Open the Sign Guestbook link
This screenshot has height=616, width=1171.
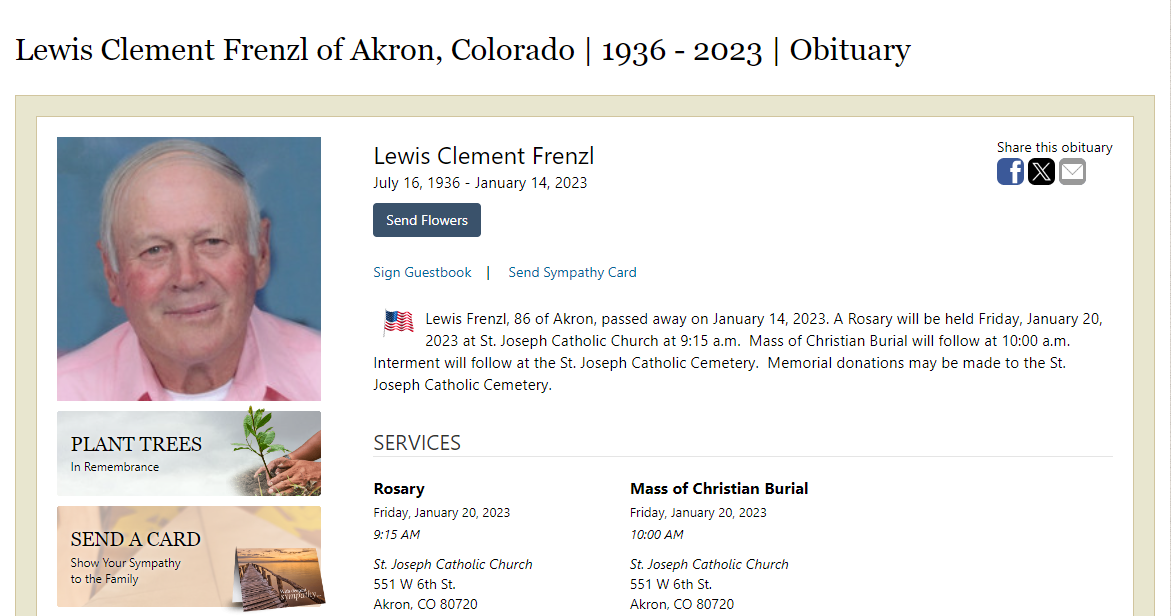[423, 273]
